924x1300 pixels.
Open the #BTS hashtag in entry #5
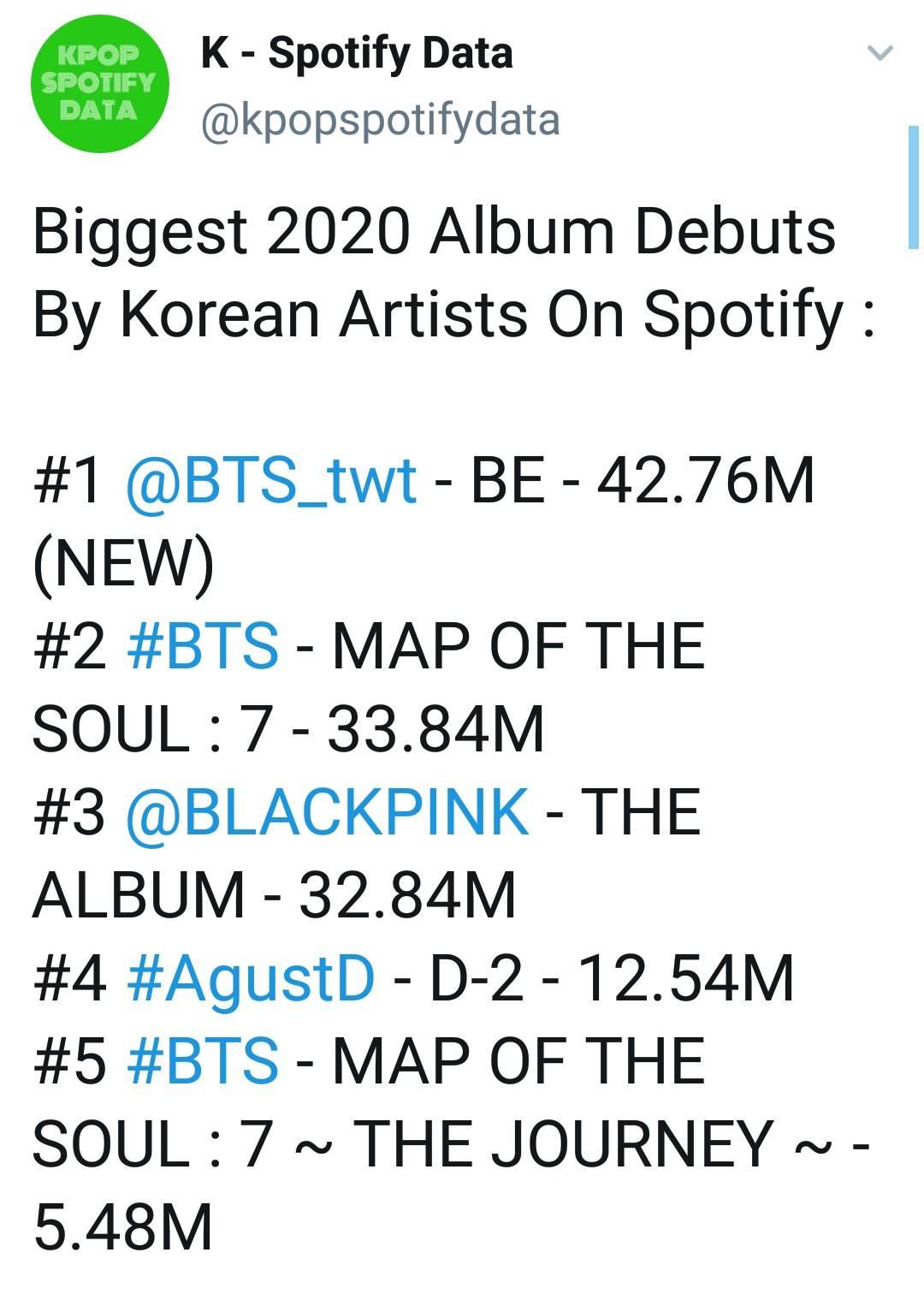point(203,1061)
